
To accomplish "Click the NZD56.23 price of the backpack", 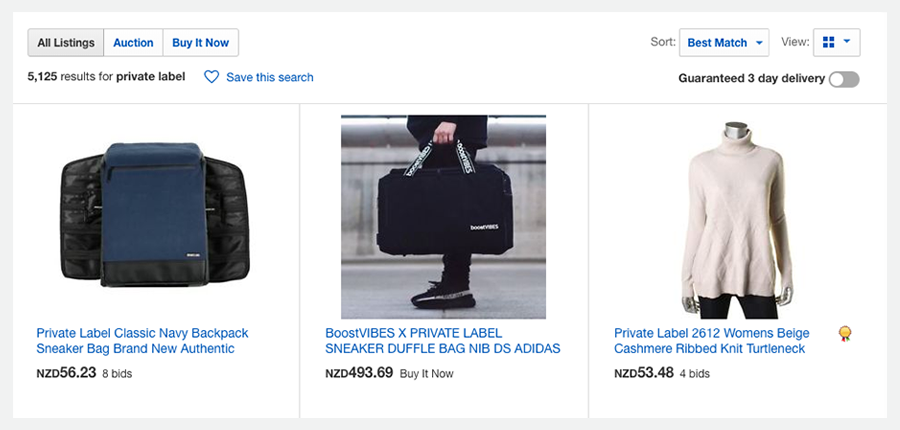I will pyautogui.click(x=66, y=373).
